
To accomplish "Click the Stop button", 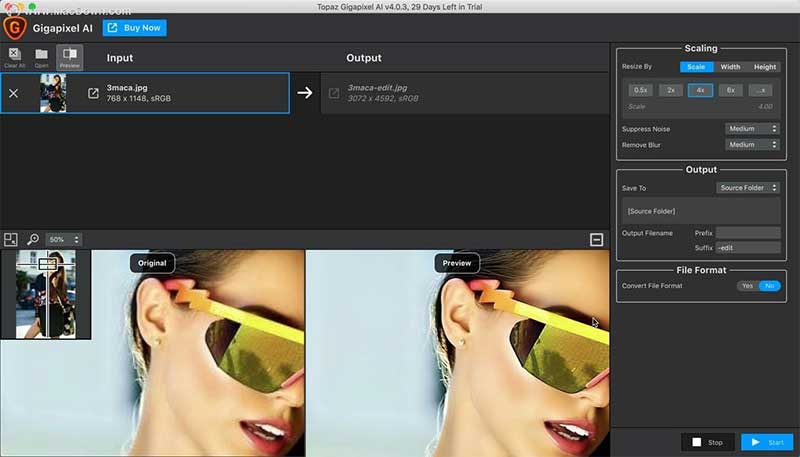I will (708, 442).
